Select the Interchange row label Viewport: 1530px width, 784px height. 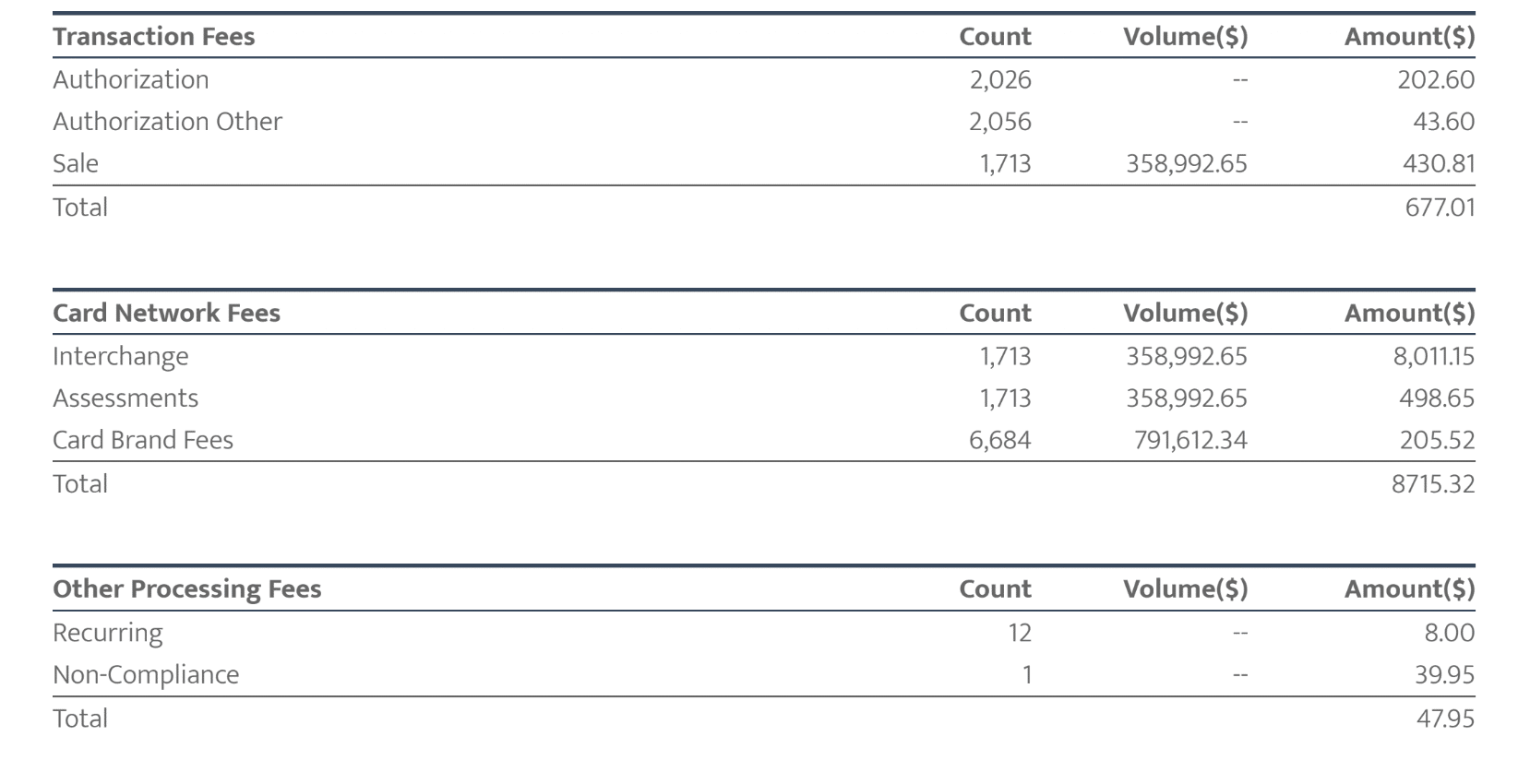point(120,356)
